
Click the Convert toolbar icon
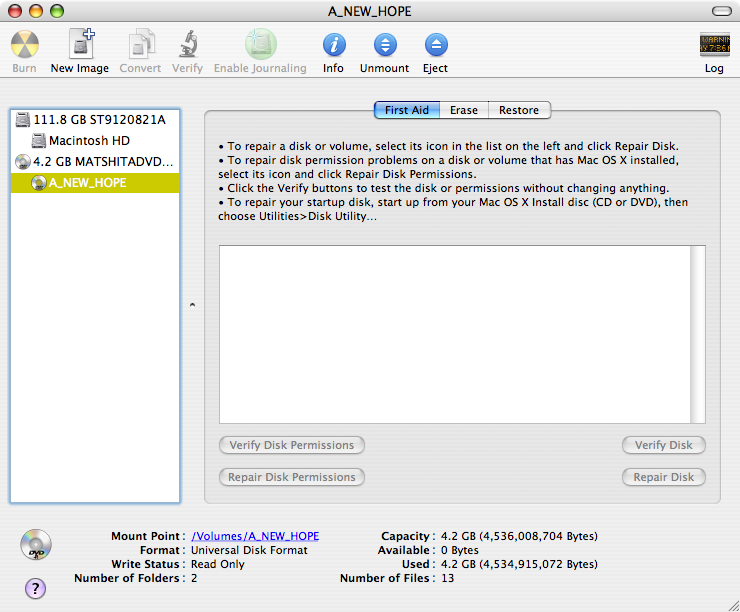(x=141, y=46)
